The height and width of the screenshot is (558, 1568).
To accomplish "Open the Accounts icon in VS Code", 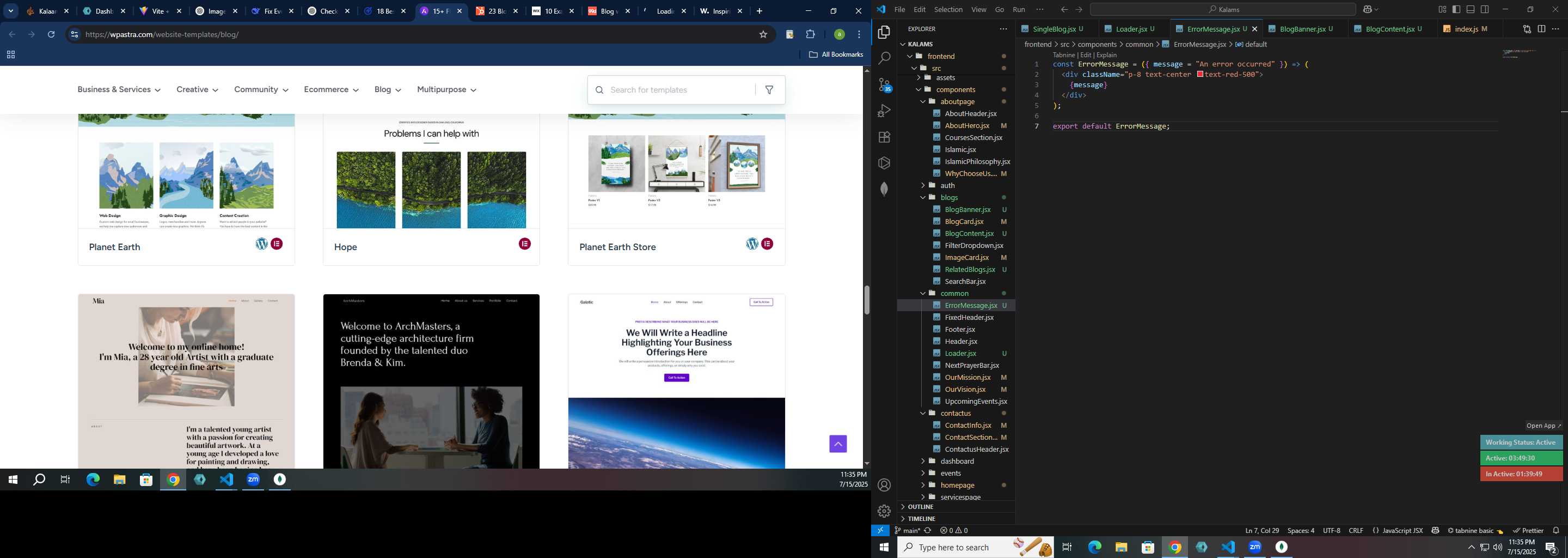I will pyautogui.click(x=884, y=485).
